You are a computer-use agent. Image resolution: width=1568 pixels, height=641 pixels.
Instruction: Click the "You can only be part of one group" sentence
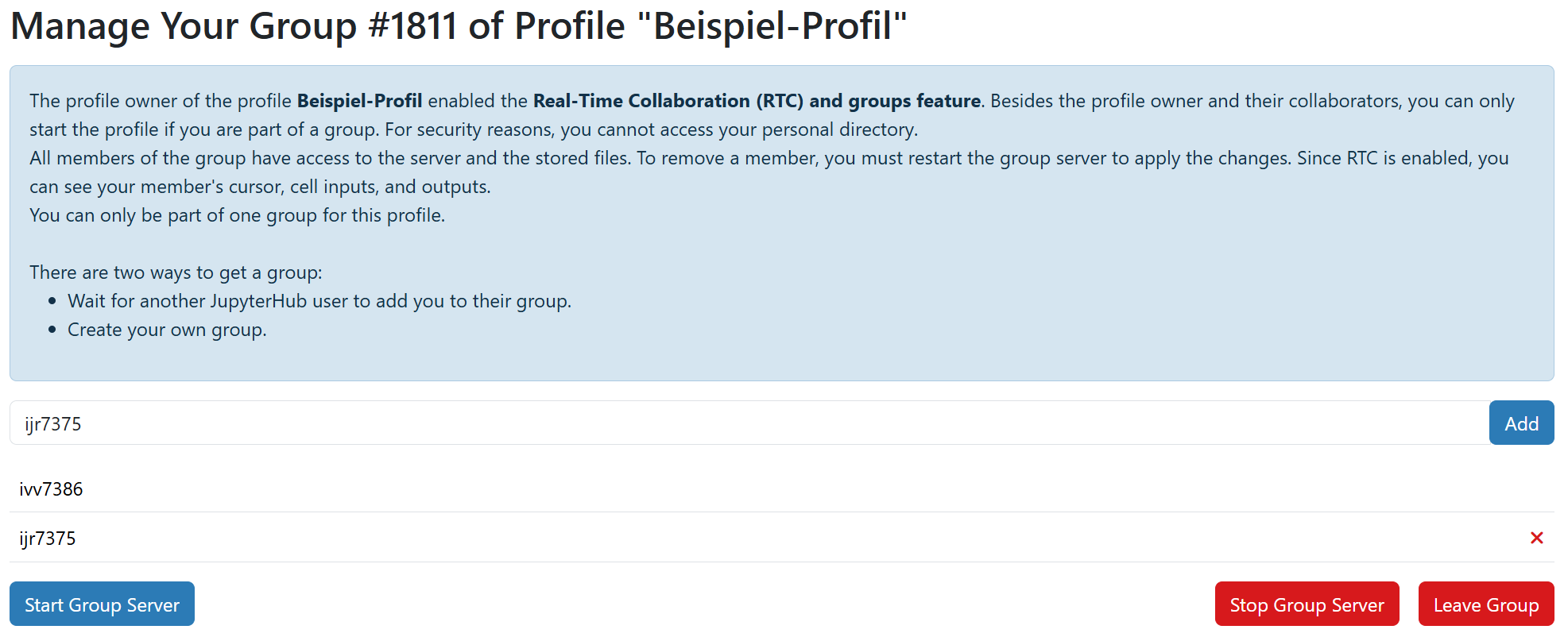[x=237, y=215]
